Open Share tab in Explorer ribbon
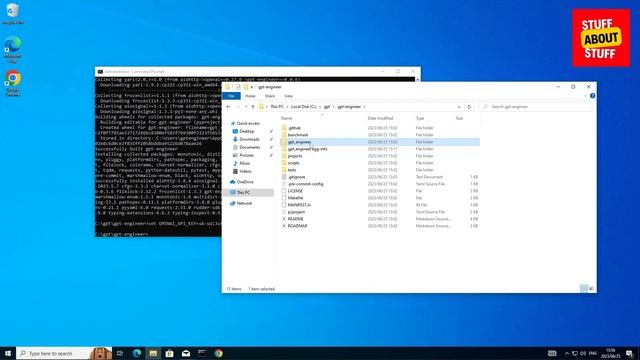Viewport: 640px width, 360px height. click(269, 96)
